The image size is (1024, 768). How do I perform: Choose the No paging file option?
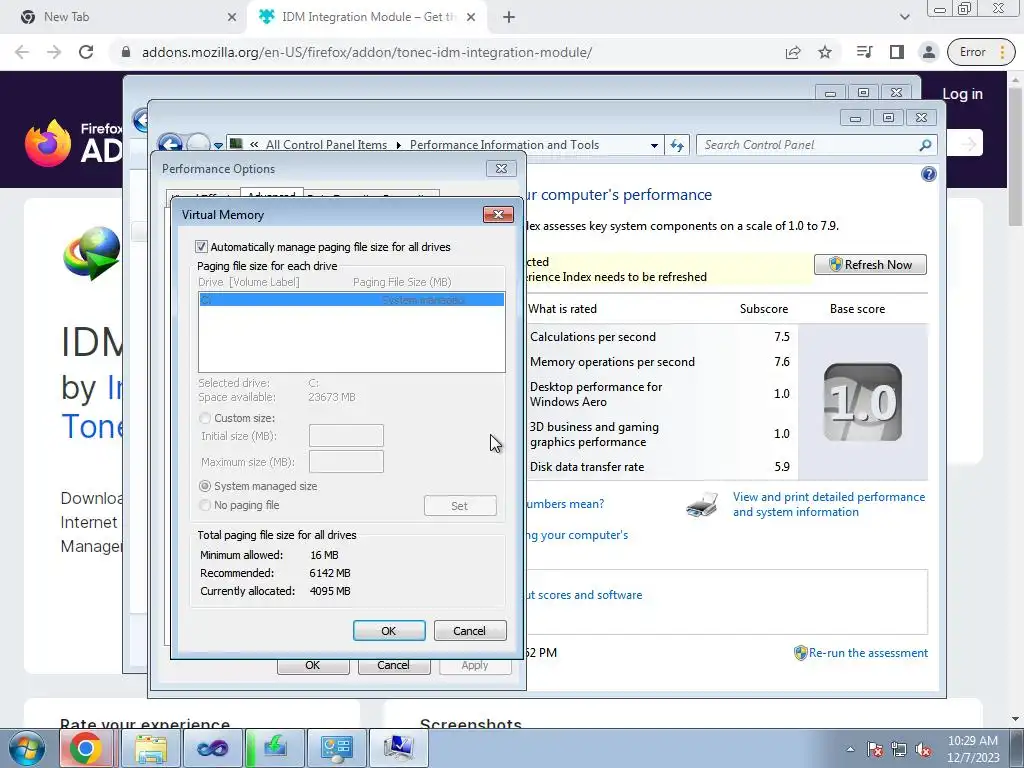(205, 505)
